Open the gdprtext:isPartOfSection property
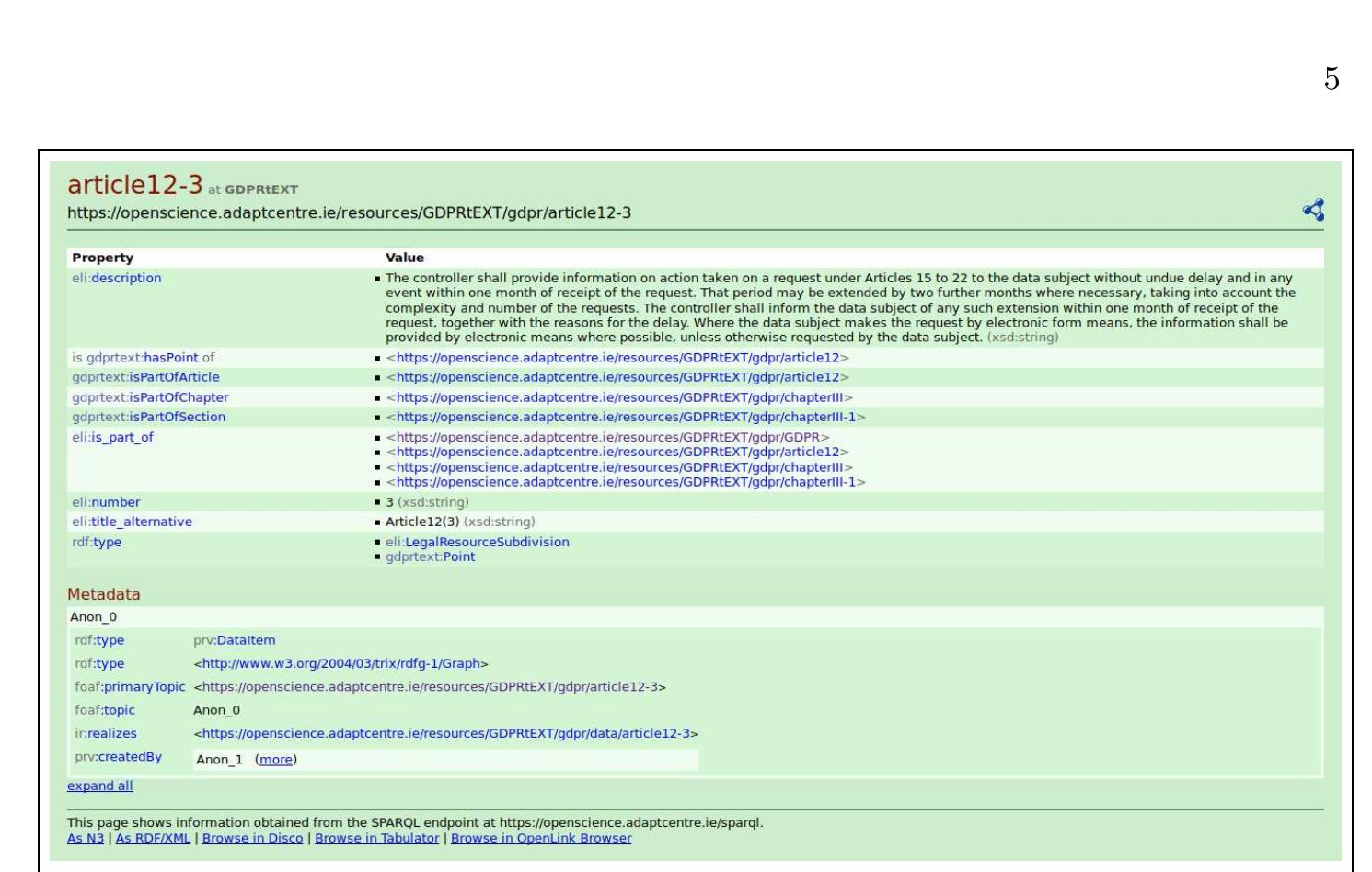This screenshot has height=872, width=1372. [177, 417]
